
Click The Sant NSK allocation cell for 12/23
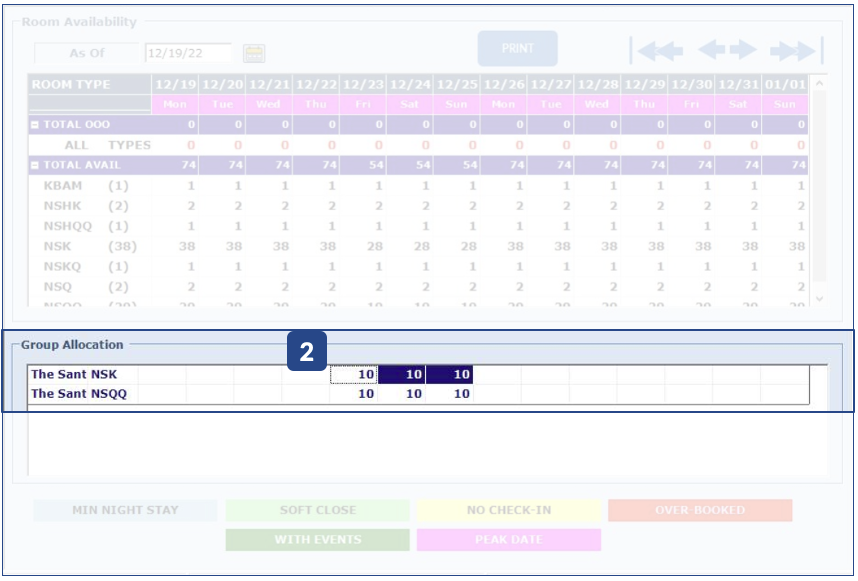tap(354, 375)
